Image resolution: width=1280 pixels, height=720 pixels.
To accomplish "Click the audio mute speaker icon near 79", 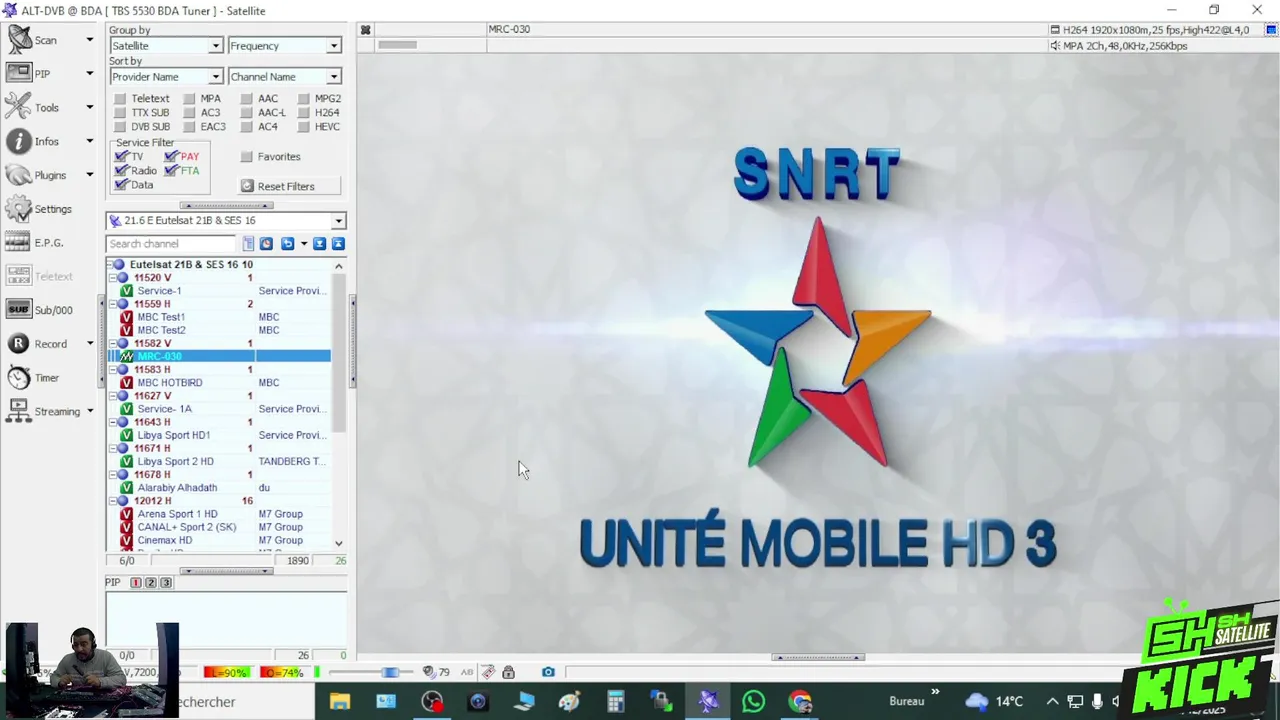I will 429,672.
